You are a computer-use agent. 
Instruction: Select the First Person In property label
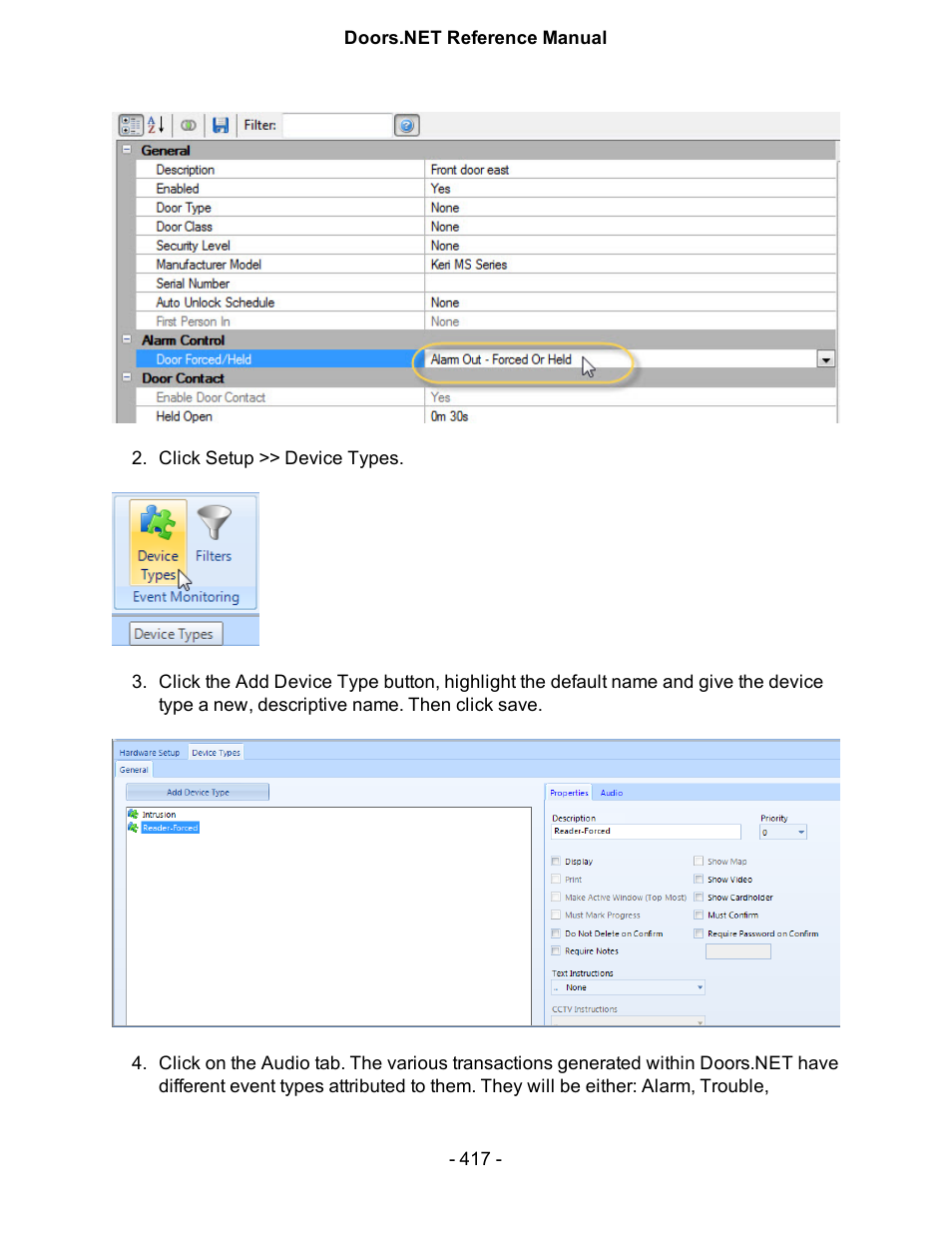coord(193,321)
